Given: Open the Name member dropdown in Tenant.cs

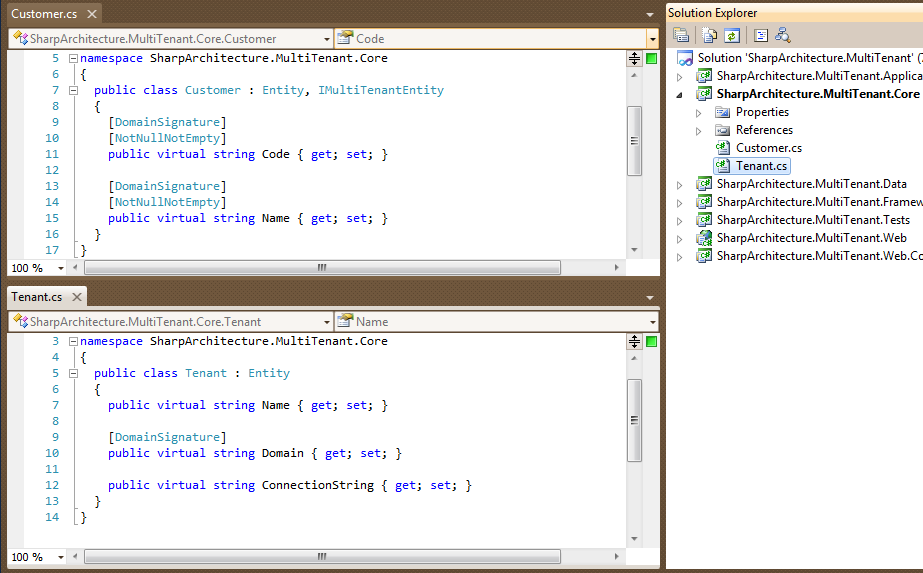Looking at the screenshot, I should tap(496, 322).
